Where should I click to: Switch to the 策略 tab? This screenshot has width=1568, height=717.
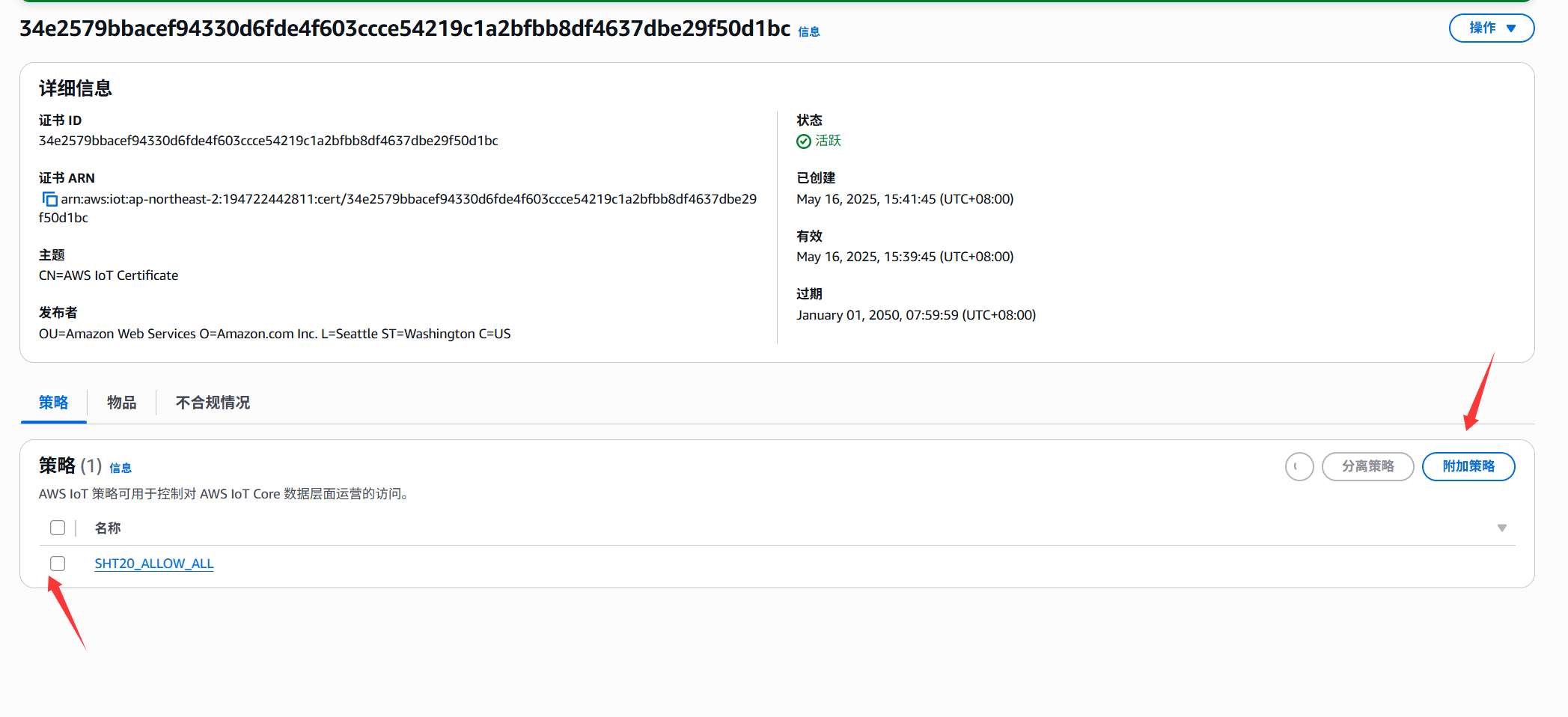pos(54,403)
